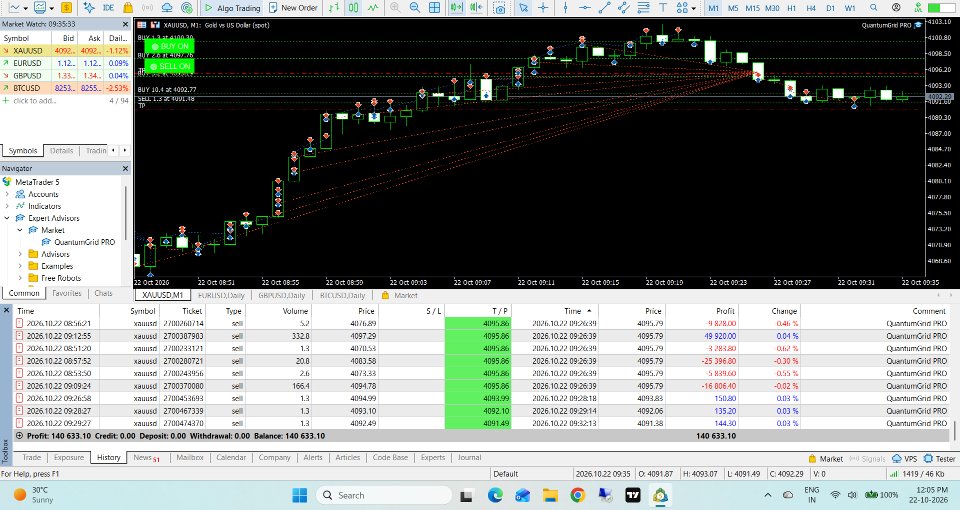
Task: Select the BTCUSD row in Market Watch
Action: (66, 88)
